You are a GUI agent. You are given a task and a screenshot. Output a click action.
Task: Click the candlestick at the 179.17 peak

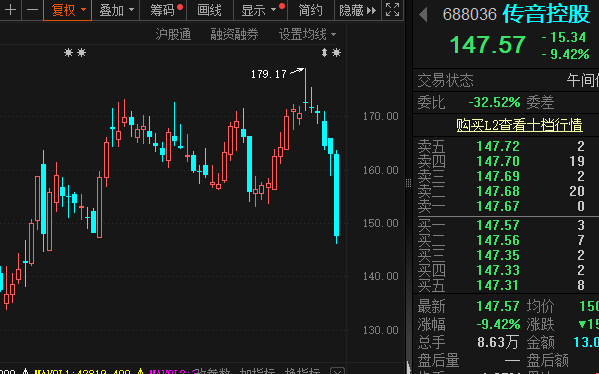coord(305,90)
